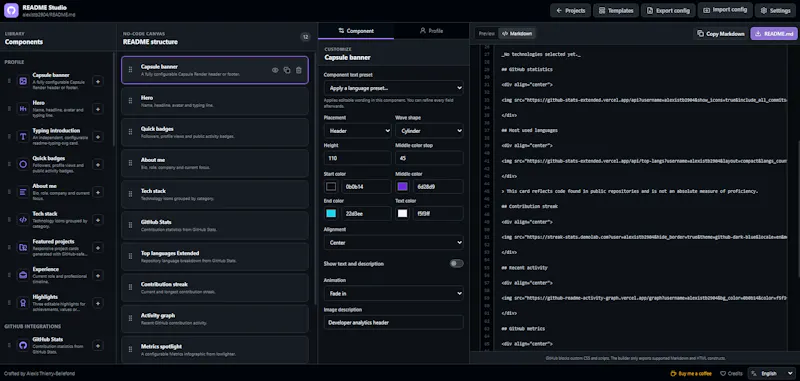Open the Text color white swatch
This screenshot has height=381, width=800.
pyautogui.click(x=403, y=213)
